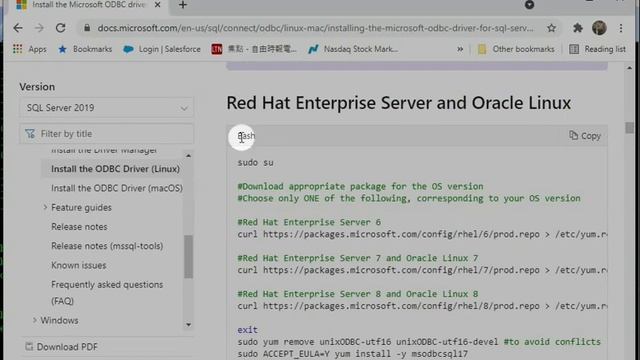The width and height of the screenshot is (640, 360).
Task: Select the Install the Microsoft ODBC driver tab
Action: tap(88, 5)
